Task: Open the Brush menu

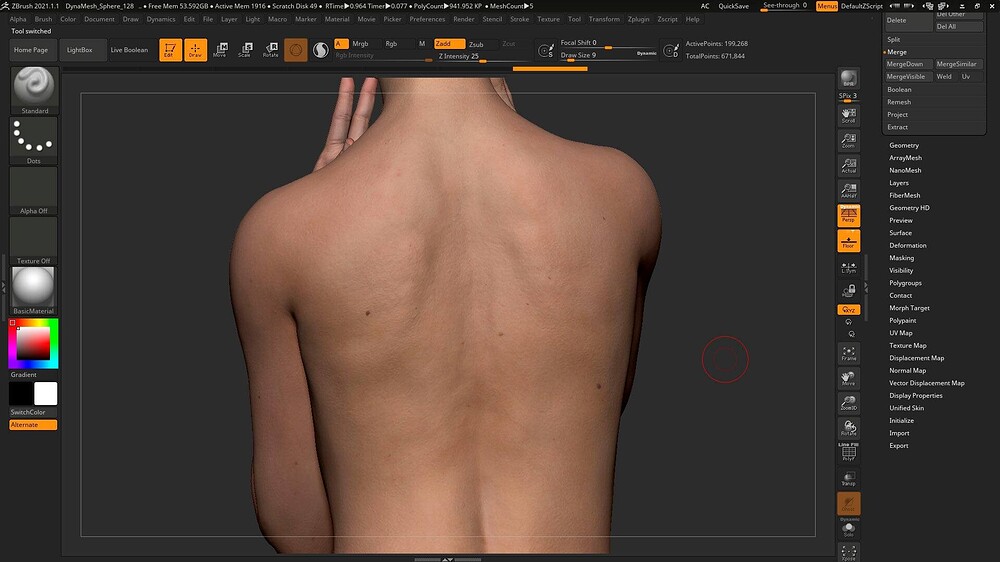Action: 43,19
